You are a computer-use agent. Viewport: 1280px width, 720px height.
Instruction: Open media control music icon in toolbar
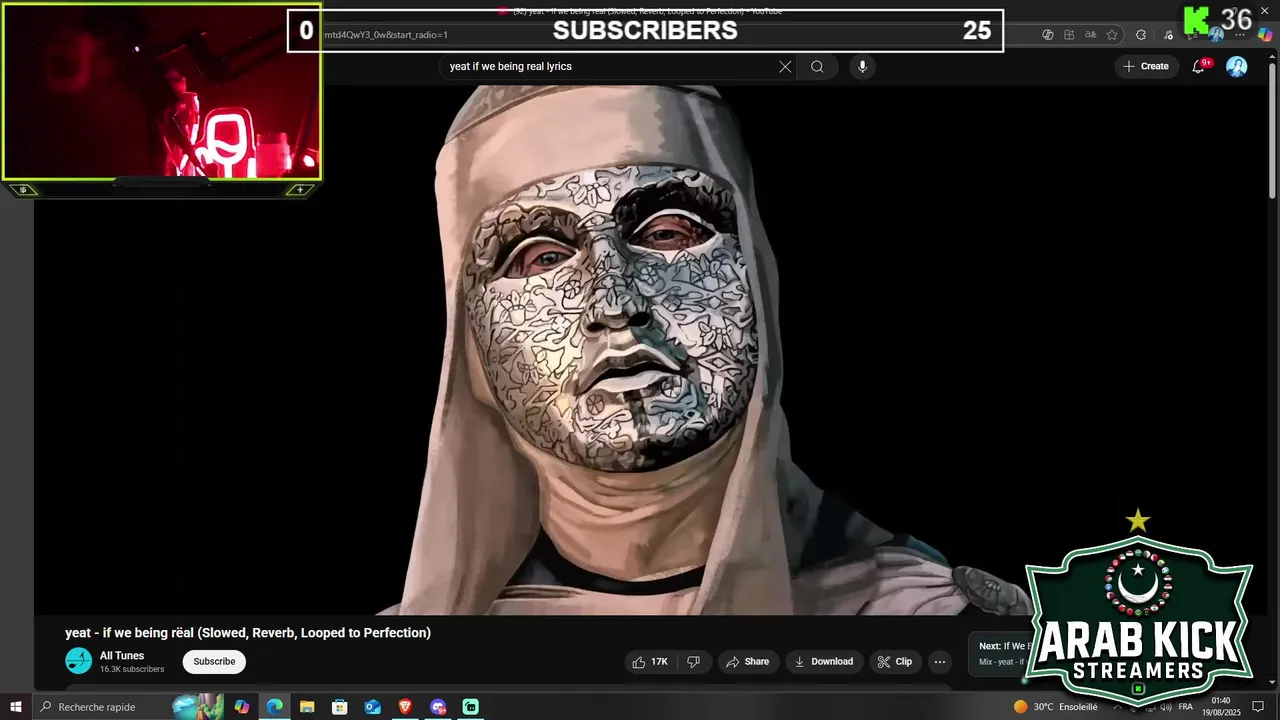coord(1168,34)
